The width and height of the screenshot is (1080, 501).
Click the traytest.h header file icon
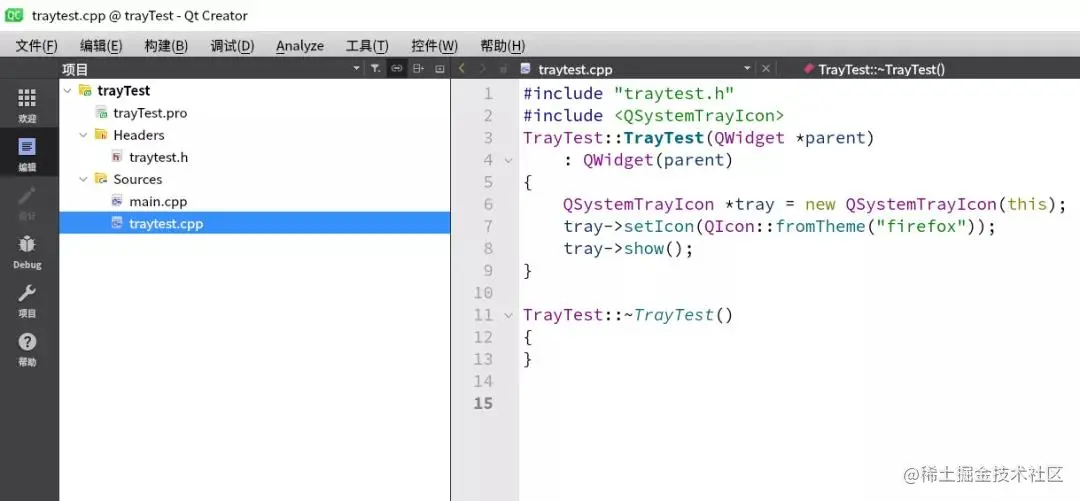[x=117, y=157]
